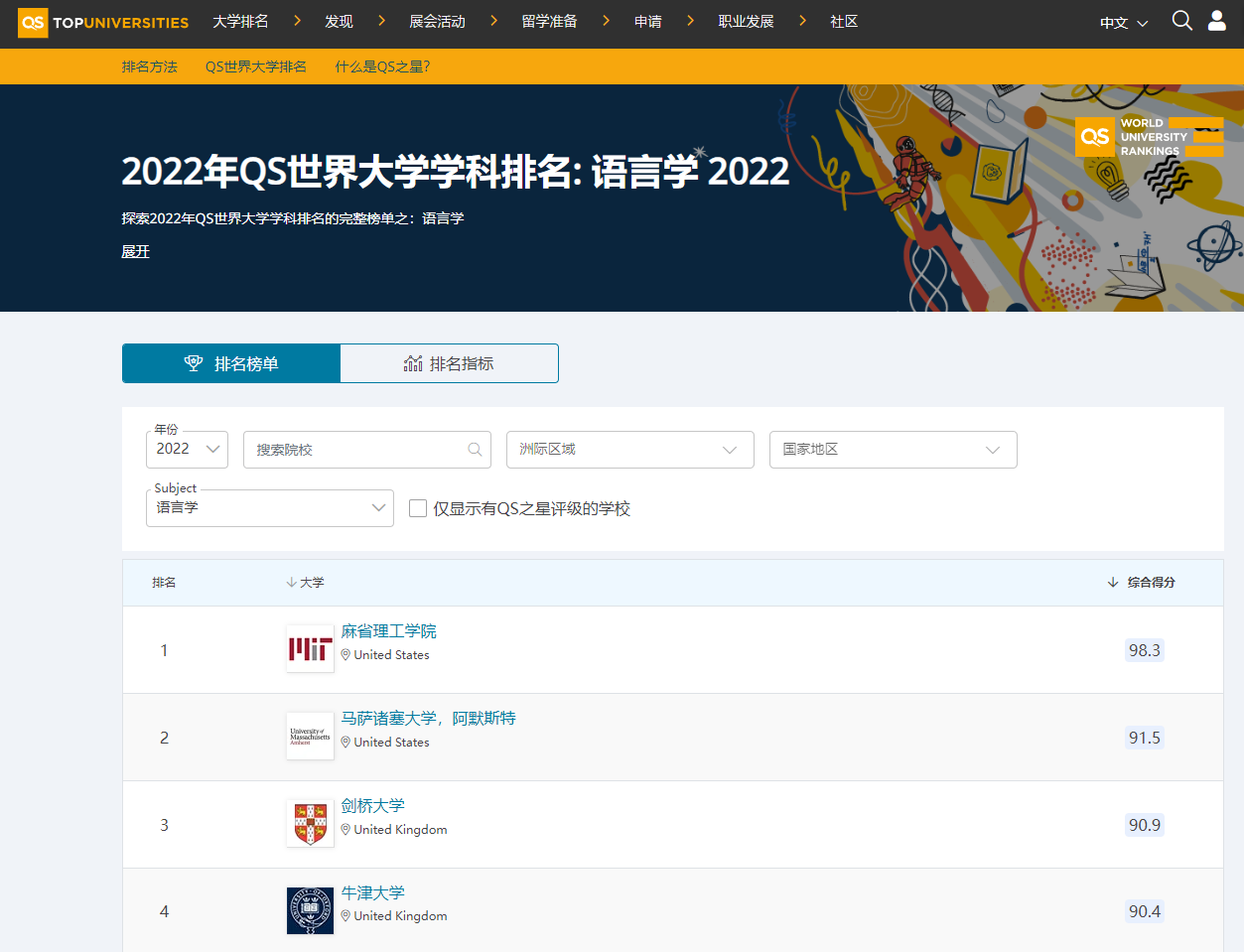Click the 91.5 score value
The height and width of the screenshot is (952, 1244).
pyautogui.click(x=1144, y=738)
